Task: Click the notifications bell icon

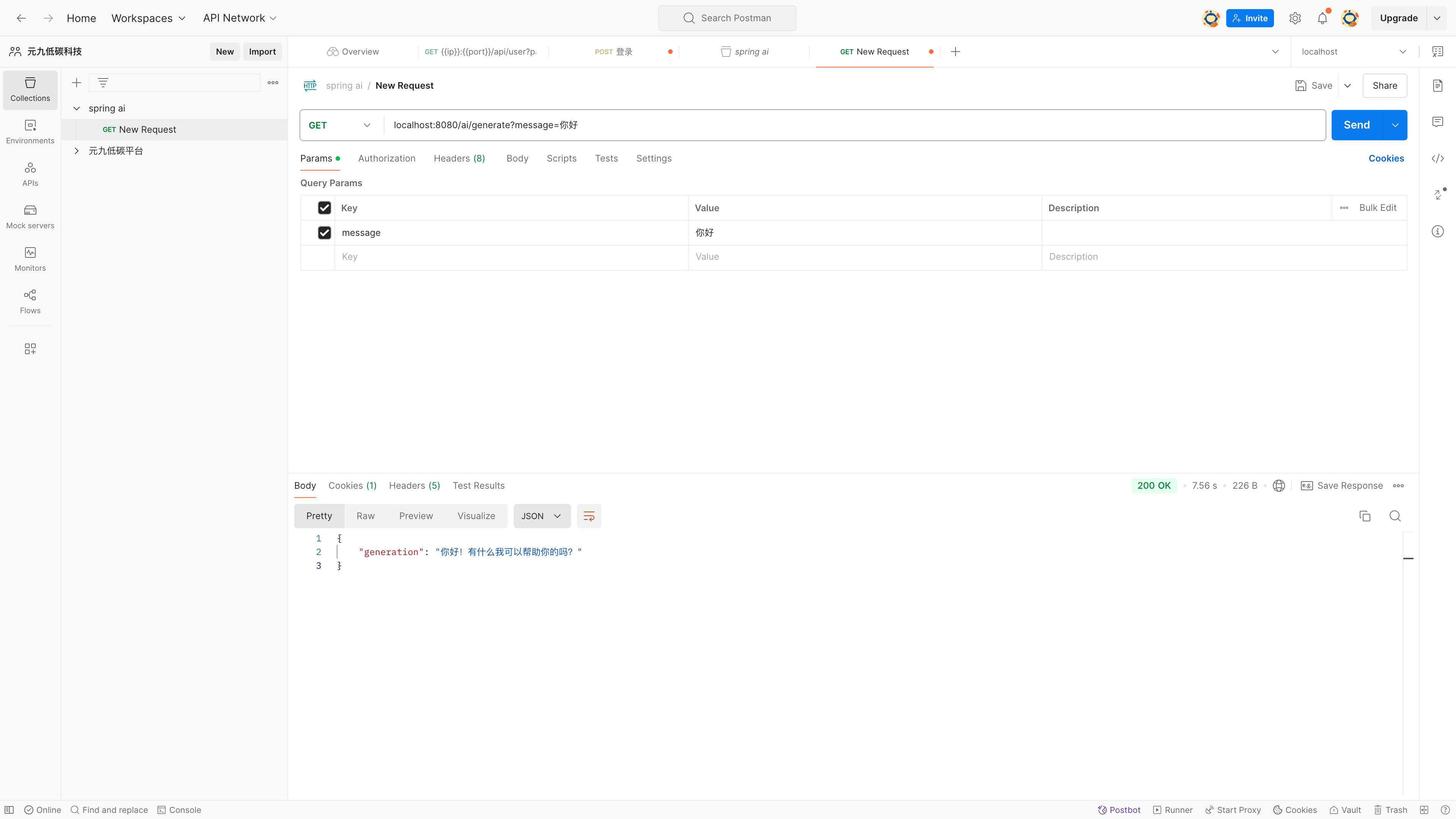Action: tap(1322, 18)
